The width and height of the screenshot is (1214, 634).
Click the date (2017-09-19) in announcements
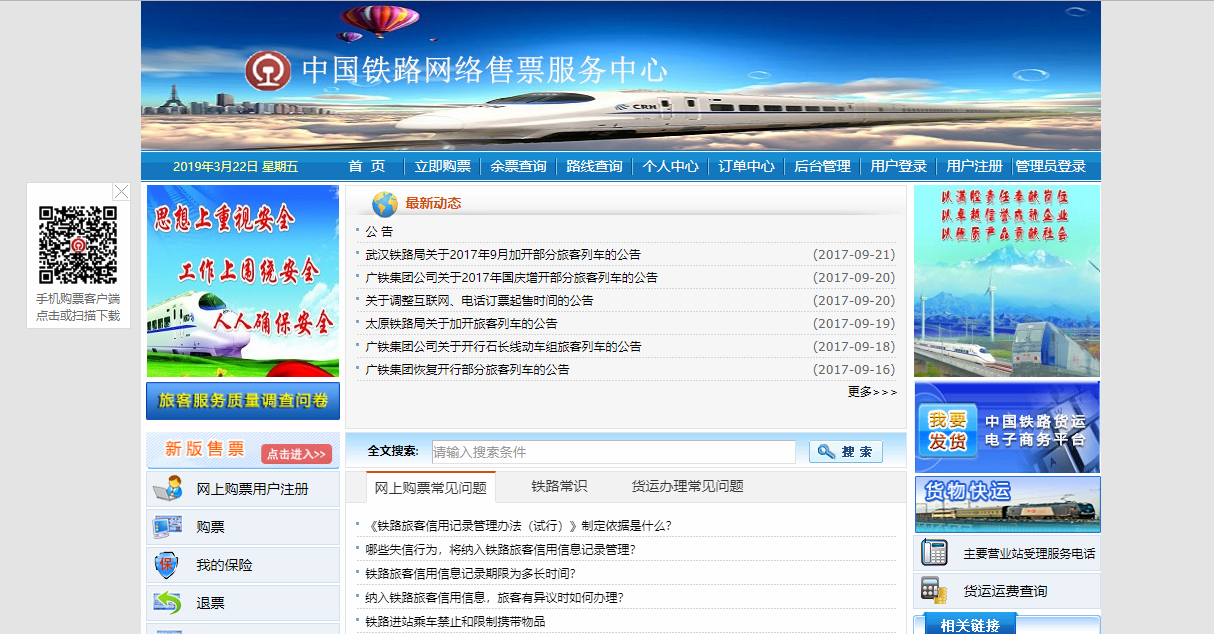tap(854, 324)
